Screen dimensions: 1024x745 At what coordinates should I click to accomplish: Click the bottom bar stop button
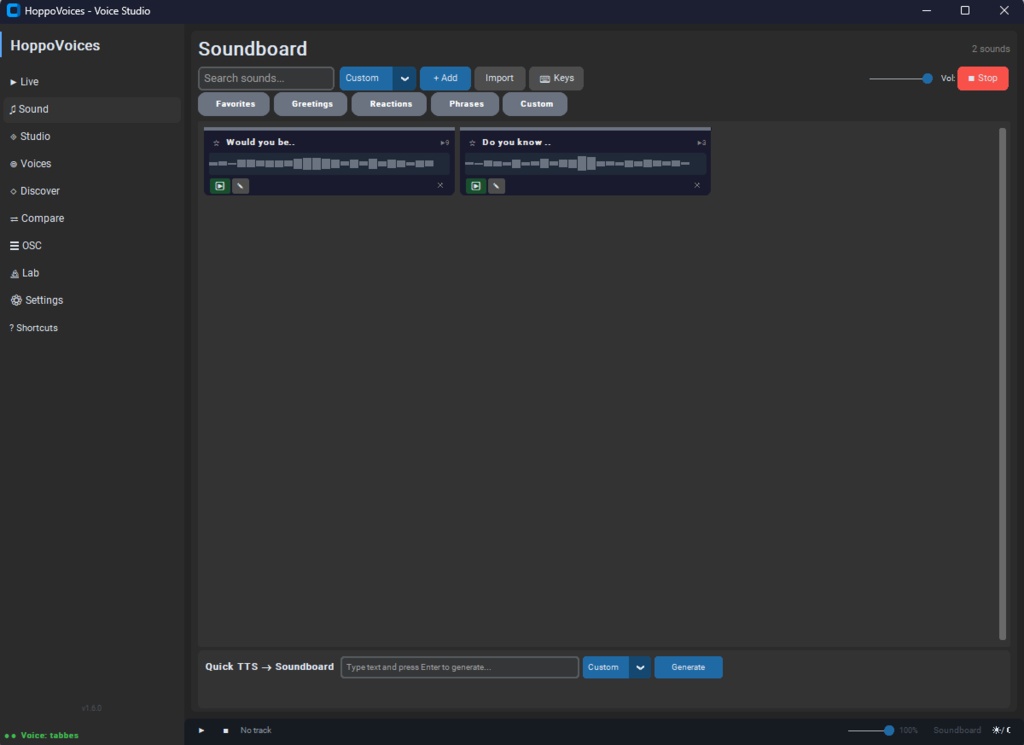point(225,731)
